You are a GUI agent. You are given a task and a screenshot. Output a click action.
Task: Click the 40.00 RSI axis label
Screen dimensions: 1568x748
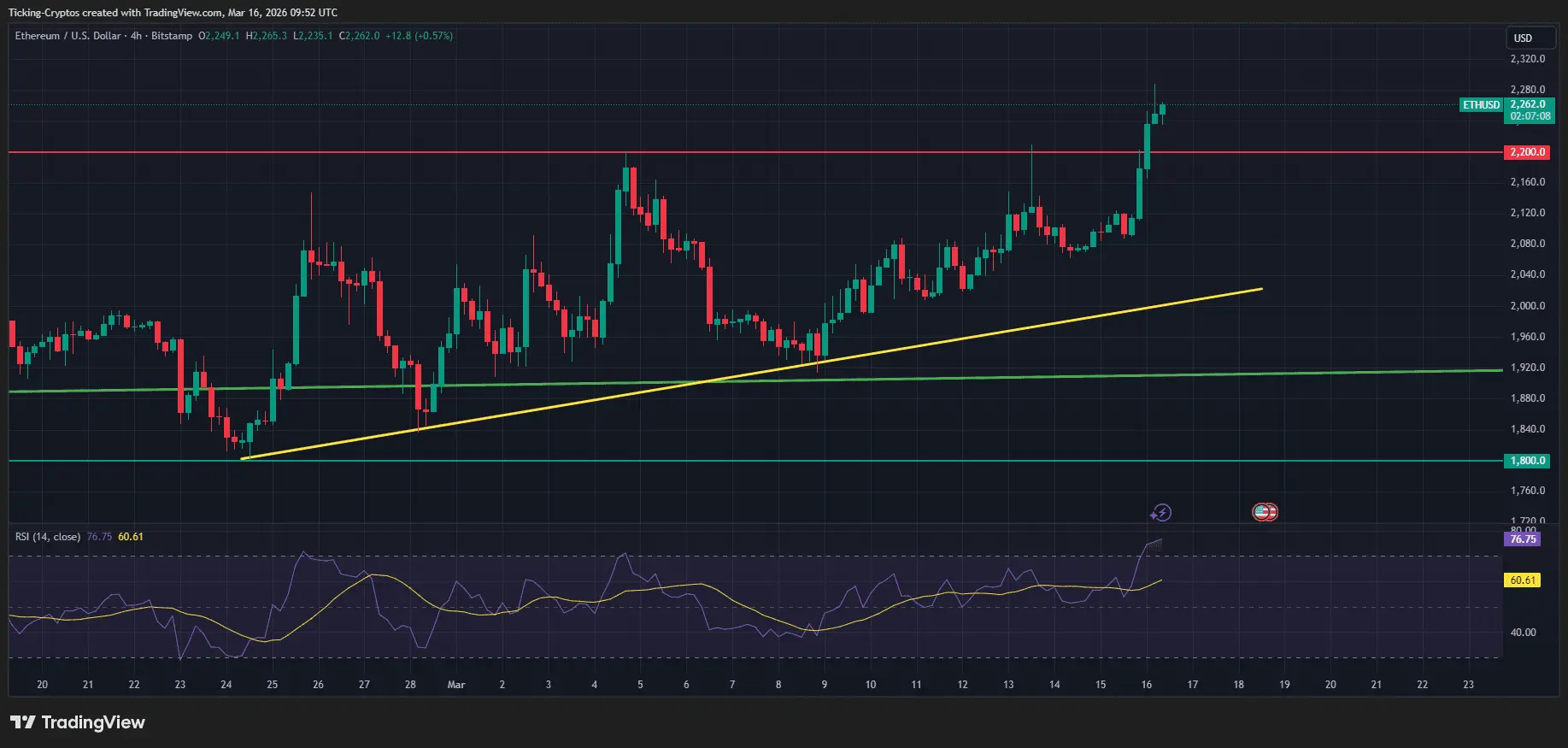(x=1523, y=633)
